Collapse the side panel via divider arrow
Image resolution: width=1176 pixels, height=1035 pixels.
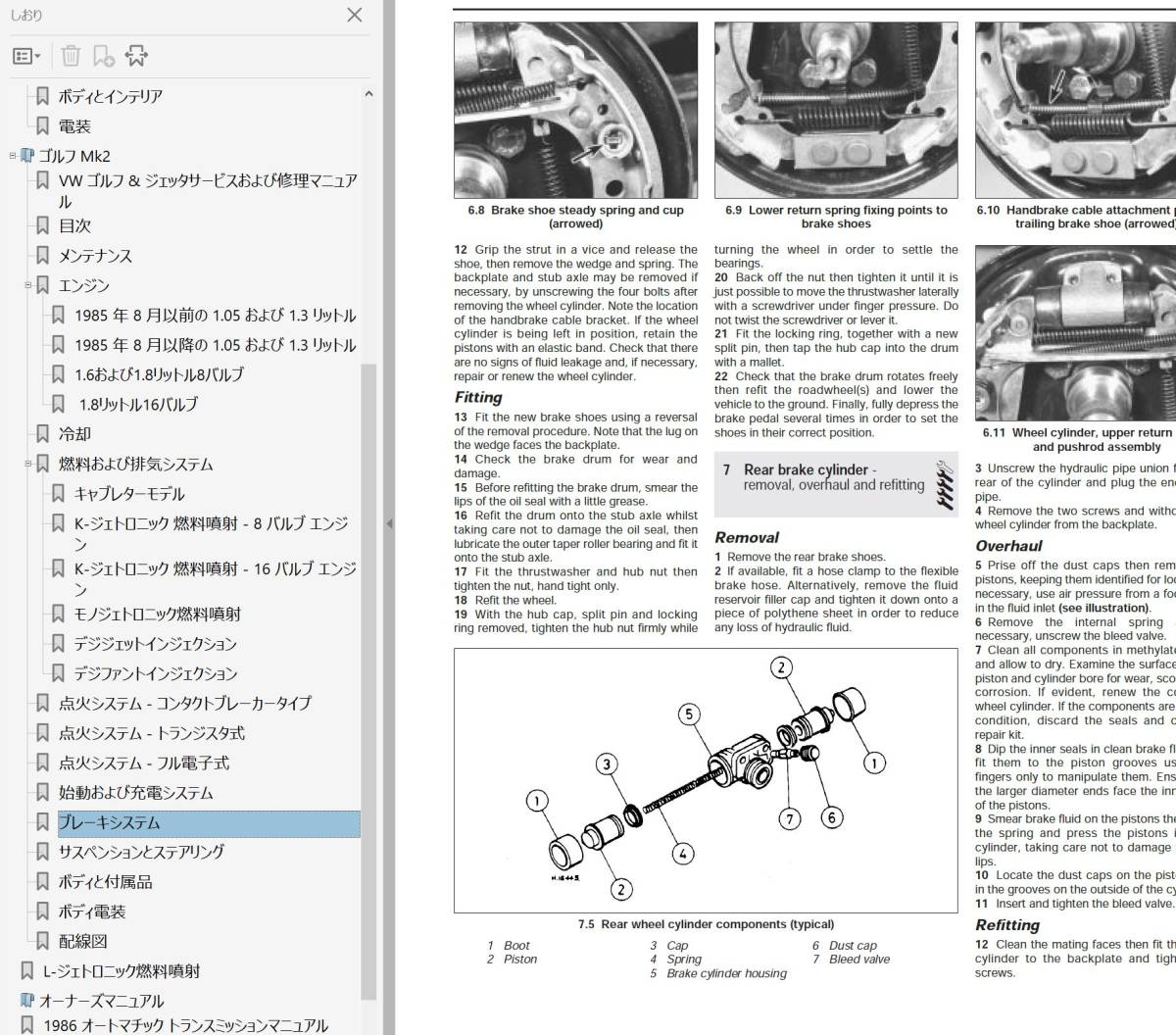coord(388,523)
